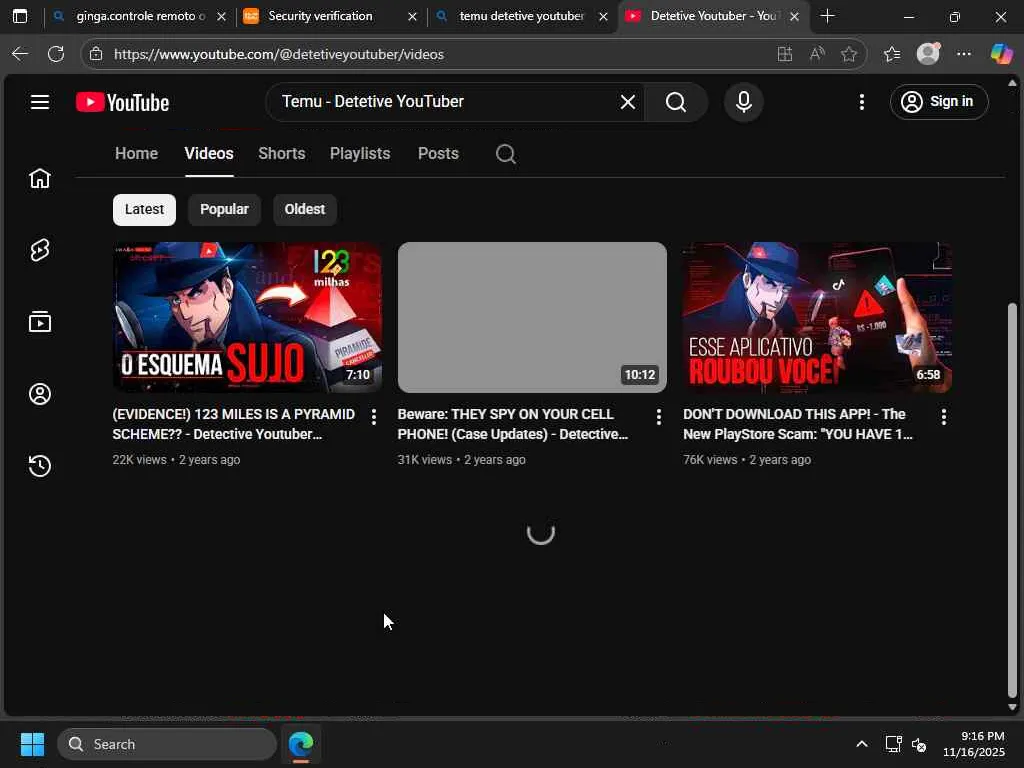Open the tab actions menu icon
The width and height of the screenshot is (1024, 768).
20,16
